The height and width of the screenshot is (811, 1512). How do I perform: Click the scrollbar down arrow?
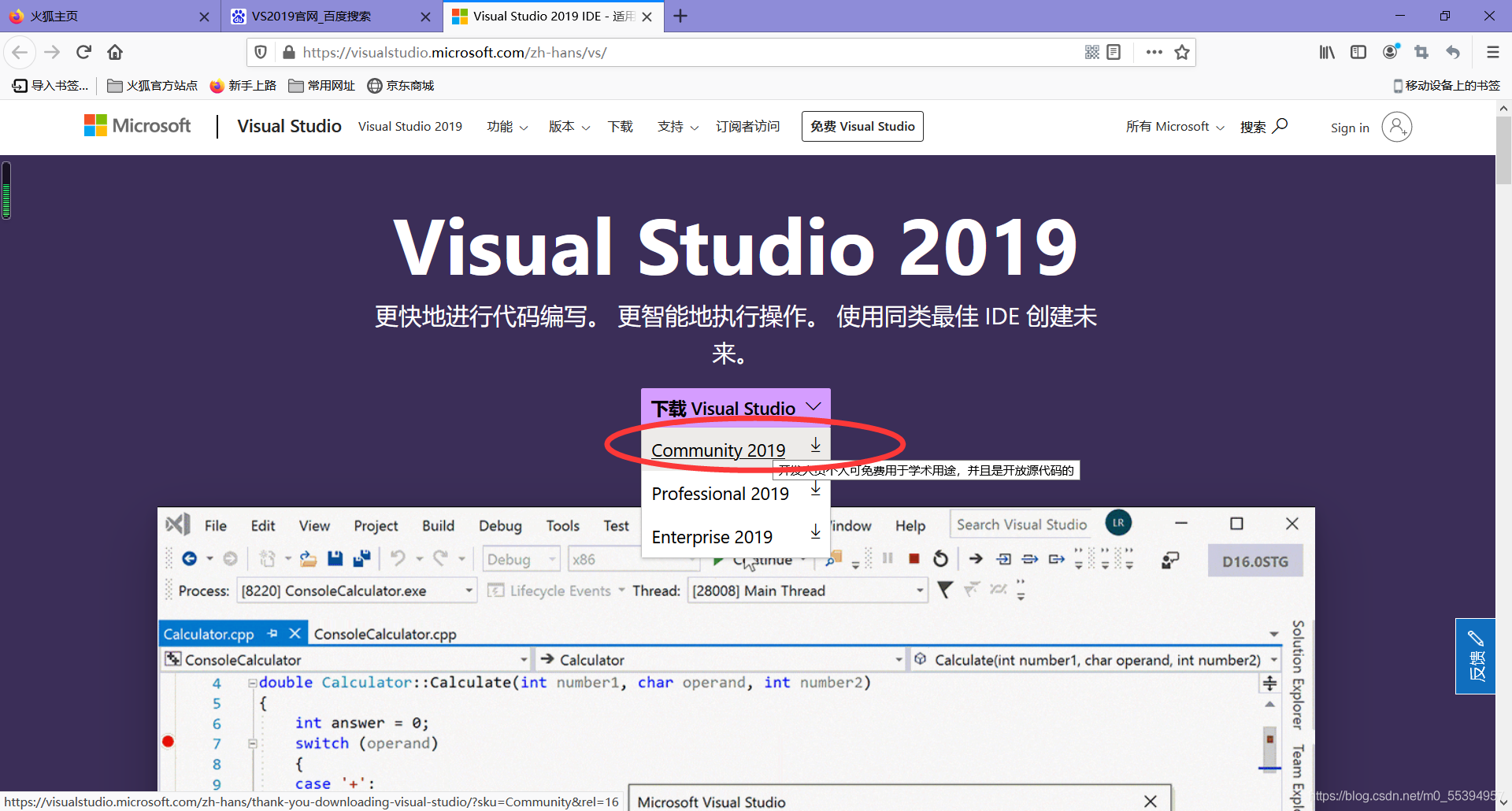[x=1503, y=803]
